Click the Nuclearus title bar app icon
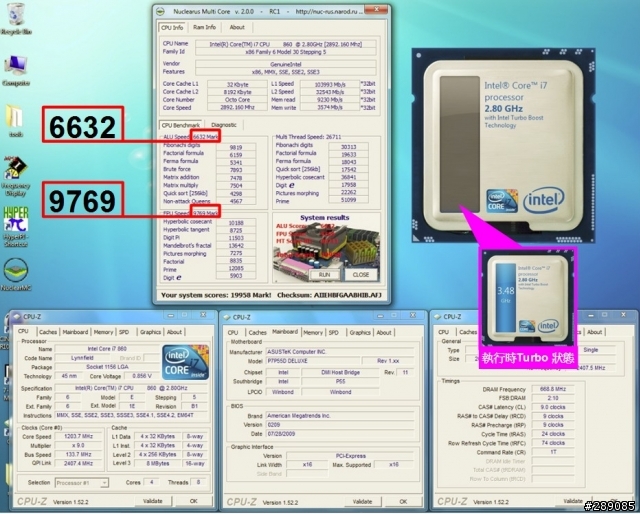Viewport: 640px width, 514px height. click(160, 11)
